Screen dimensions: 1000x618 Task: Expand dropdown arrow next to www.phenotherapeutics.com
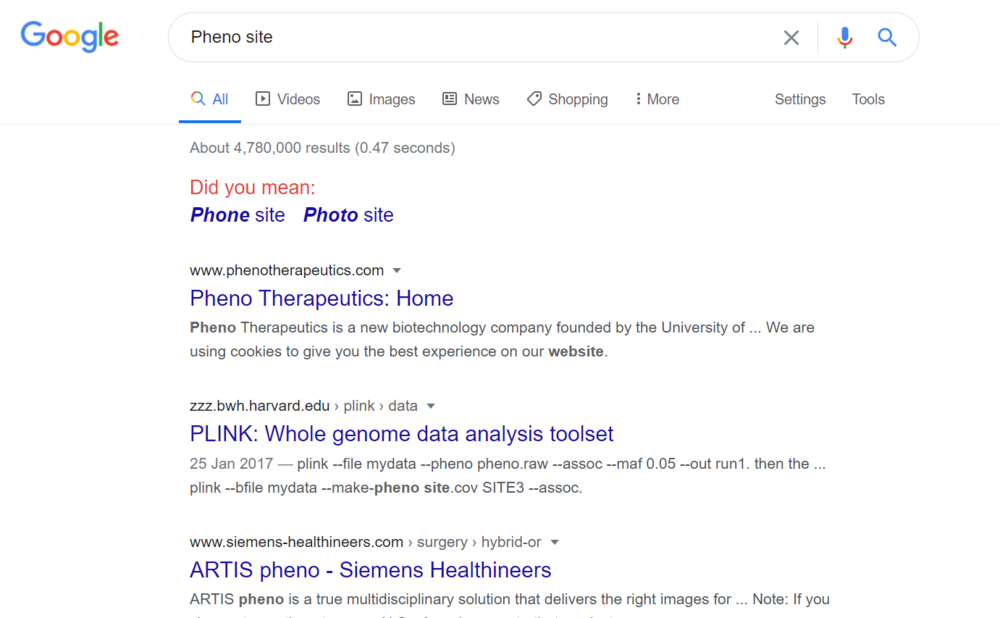[x=397, y=270]
